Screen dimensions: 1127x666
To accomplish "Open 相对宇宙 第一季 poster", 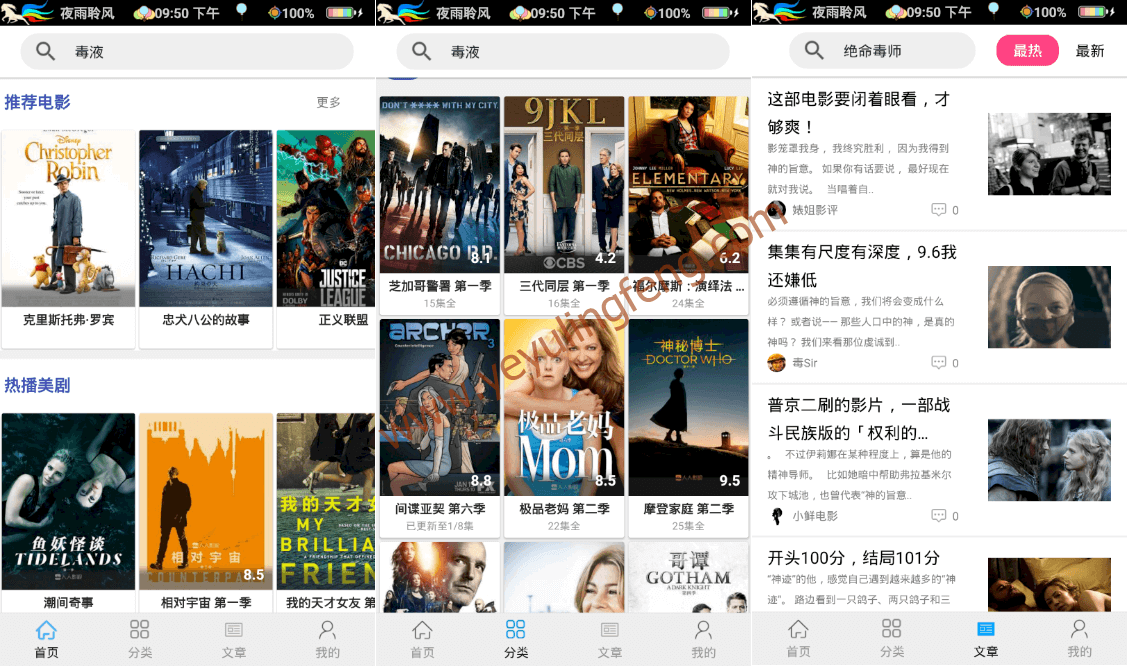I will 206,501.
